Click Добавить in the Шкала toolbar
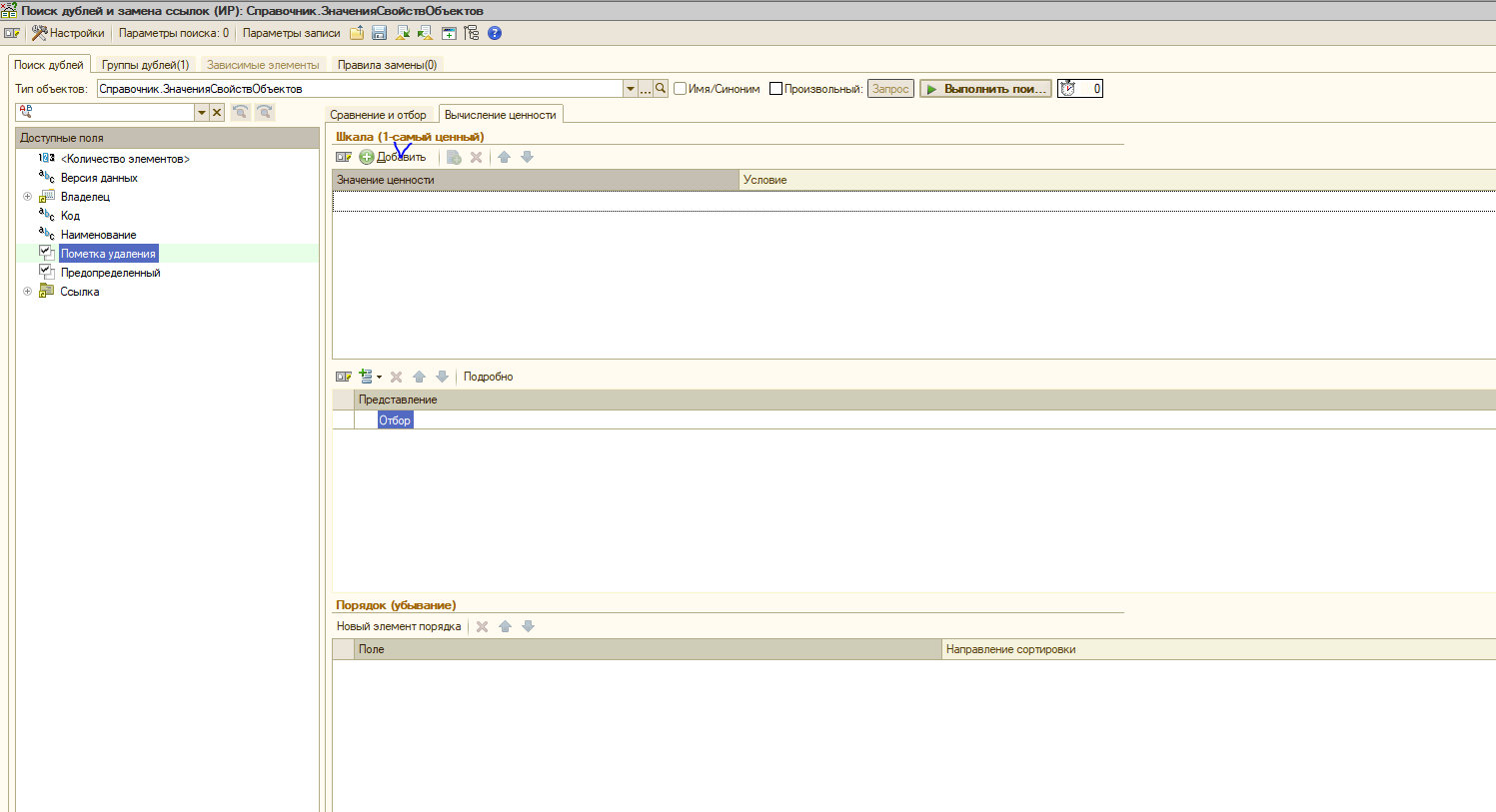Image resolution: width=1496 pixels, height=812 pixels. (393, 157)
